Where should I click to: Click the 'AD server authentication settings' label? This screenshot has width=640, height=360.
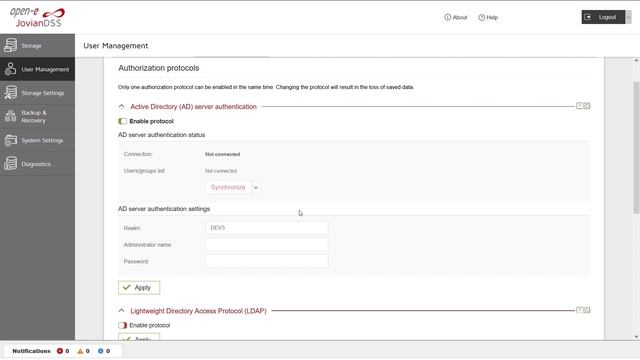164,209
